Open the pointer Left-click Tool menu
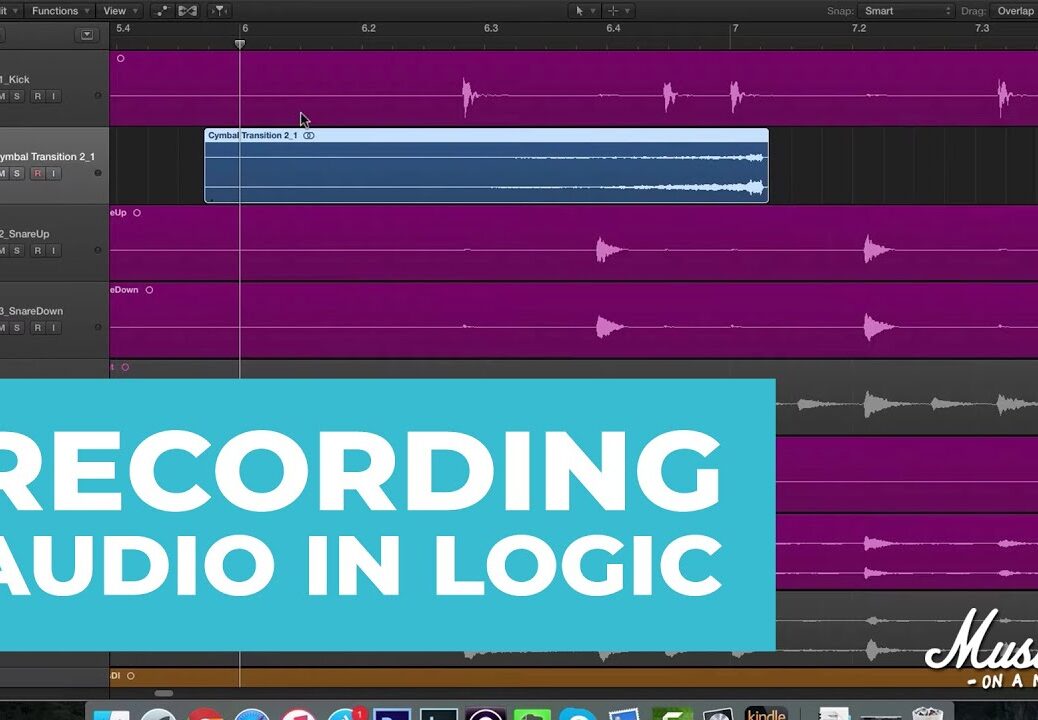Screen dimensions: 1038x720 [584, 11]
